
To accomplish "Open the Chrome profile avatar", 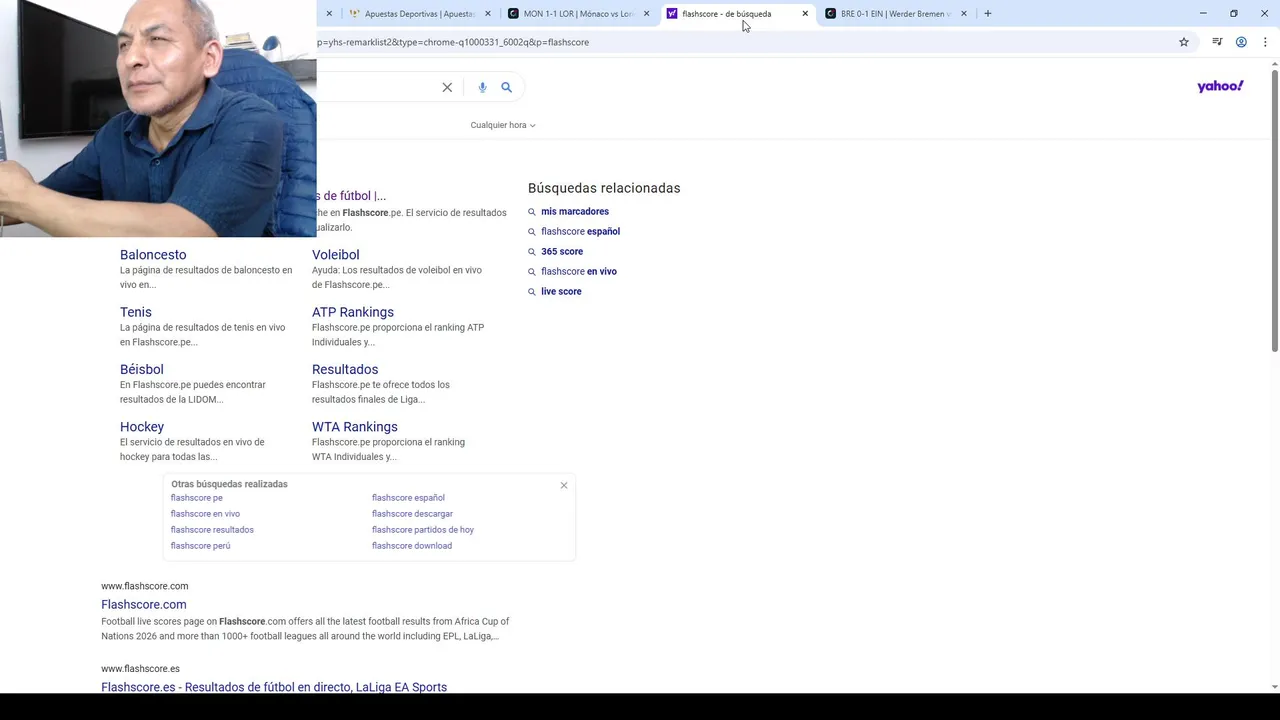I will (x=1241, y=42).
